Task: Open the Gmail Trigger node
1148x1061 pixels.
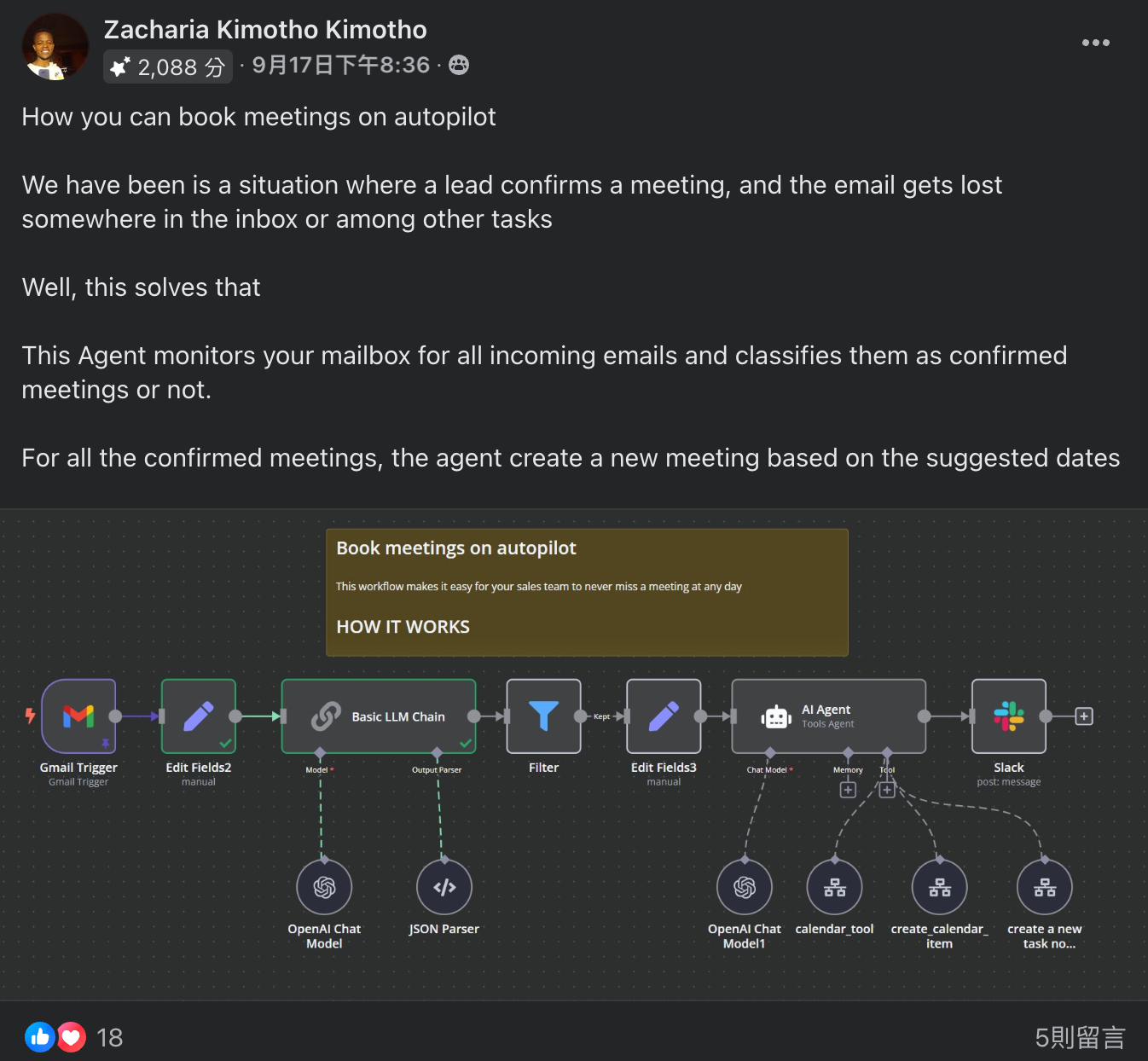Action: coord(78,716)
